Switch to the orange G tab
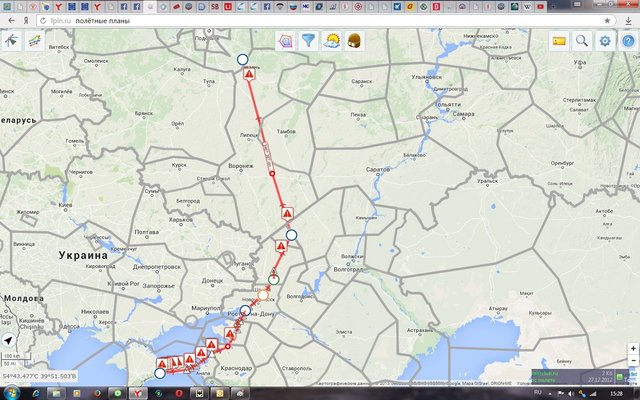The height and width of the screenshot is (400, 640). (410, 7)
